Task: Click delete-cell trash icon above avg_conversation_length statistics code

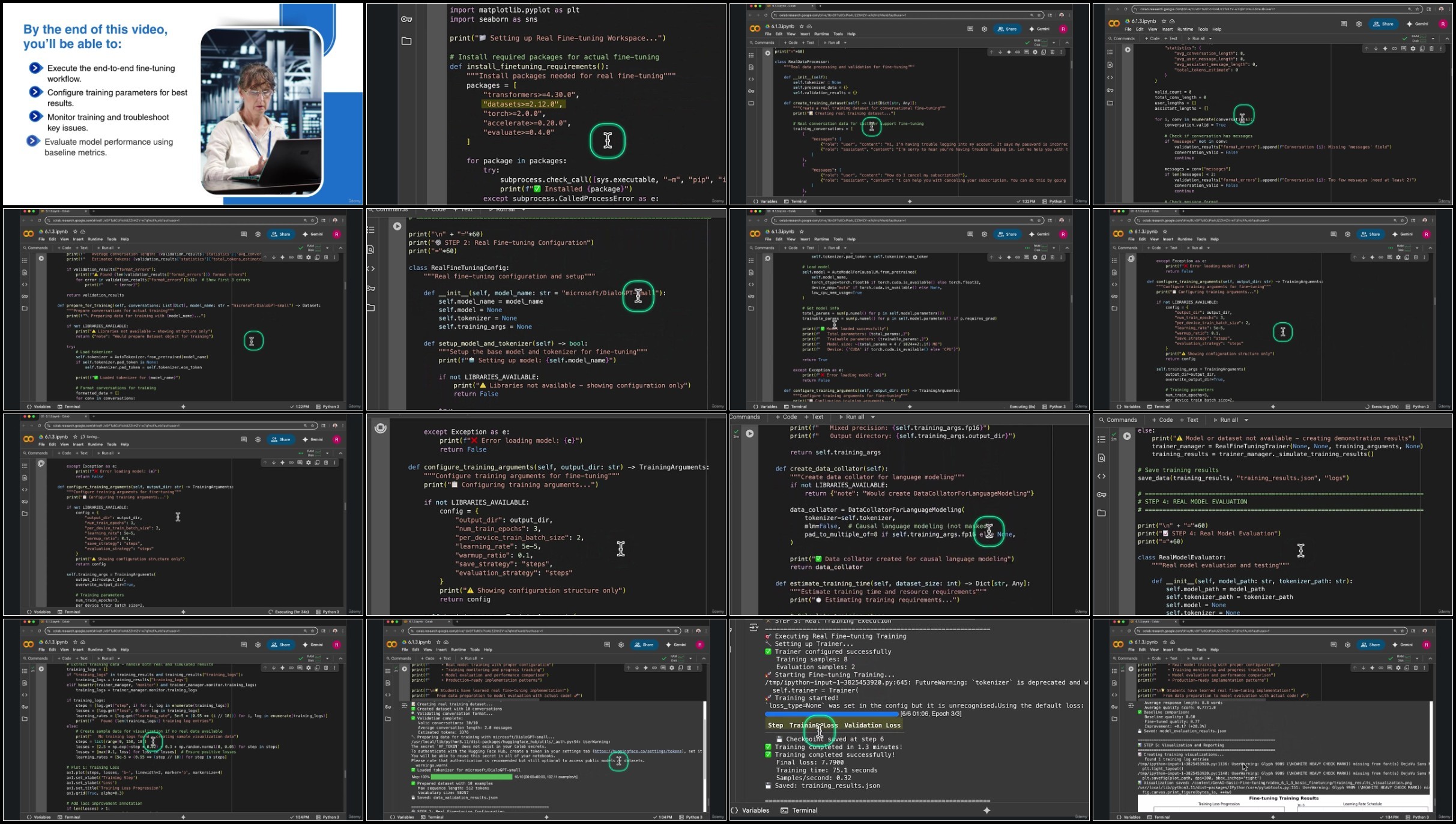Action: coord(1431,49)
